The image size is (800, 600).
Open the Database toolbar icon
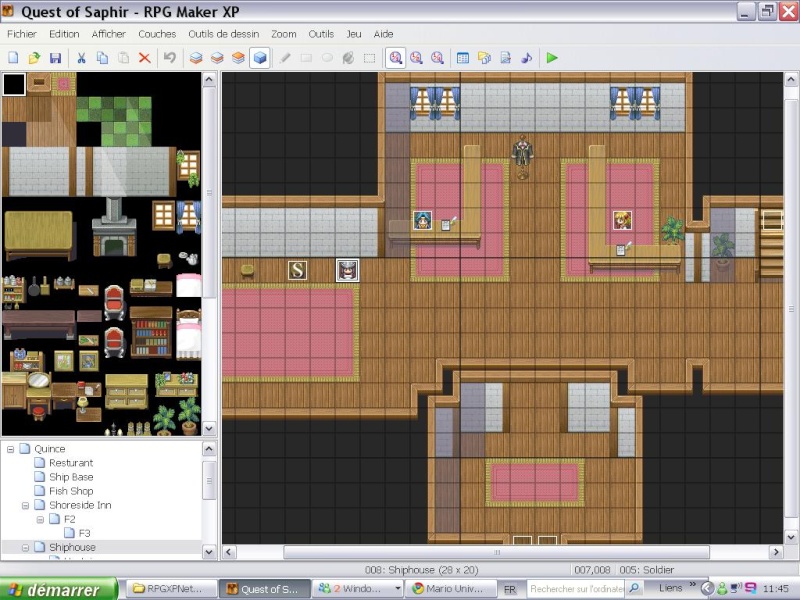pyautogui.click(x=463, y=58)
